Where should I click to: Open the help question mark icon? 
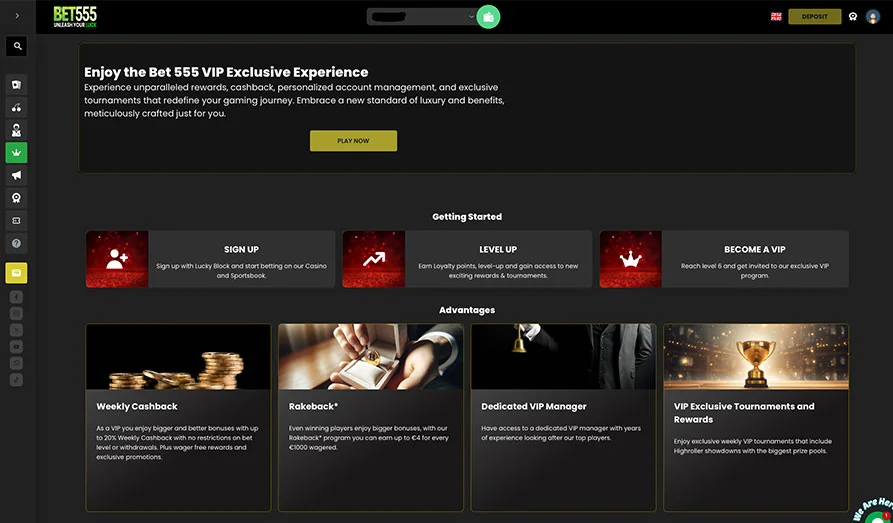click(17, 243)
